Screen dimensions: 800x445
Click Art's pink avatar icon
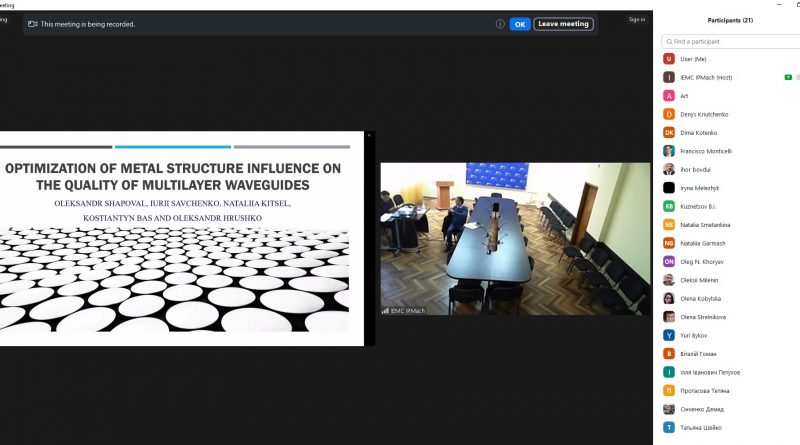(668, 96)
